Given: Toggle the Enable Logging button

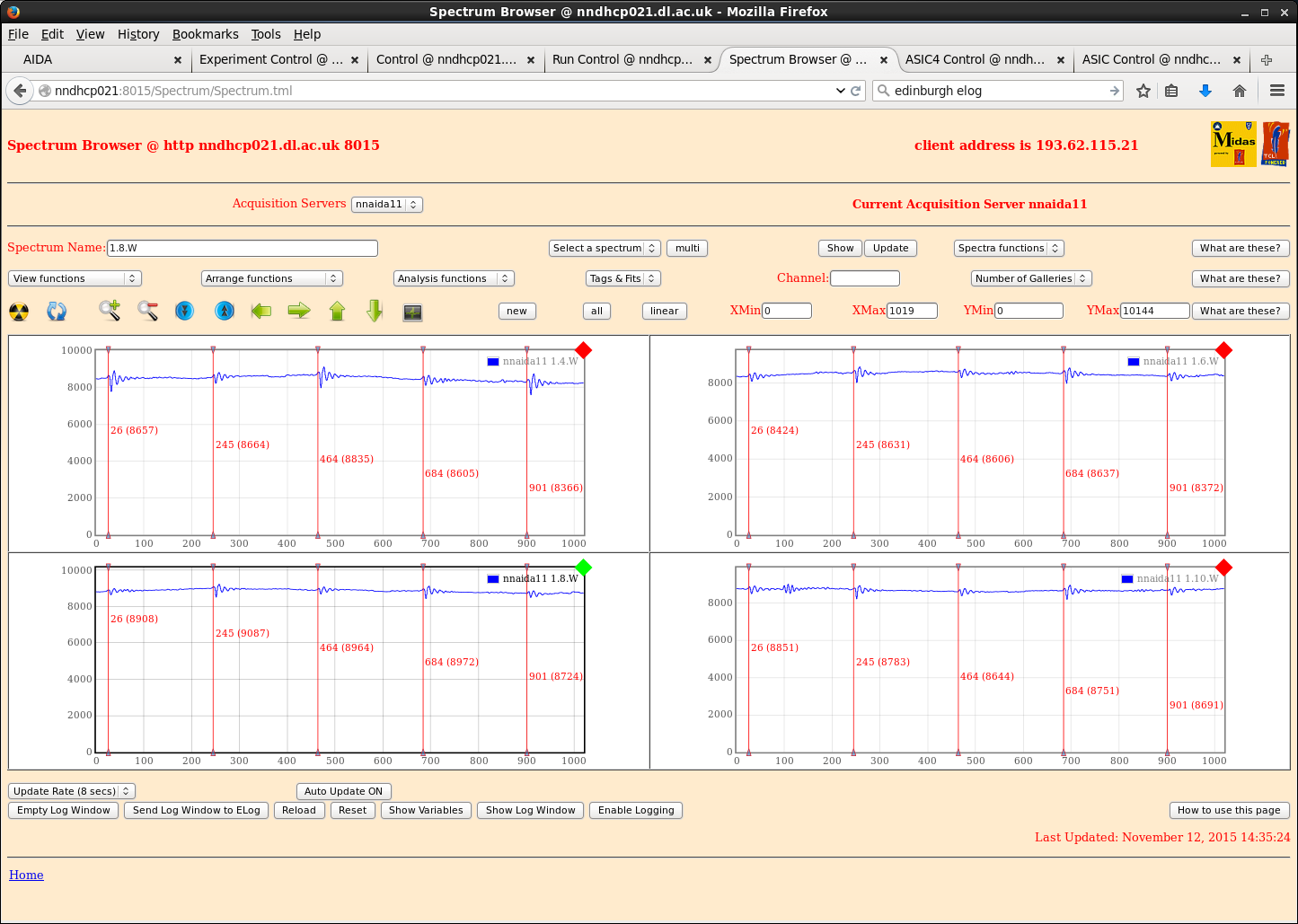Looking at the screenshot, I should [x=636, y=810].
